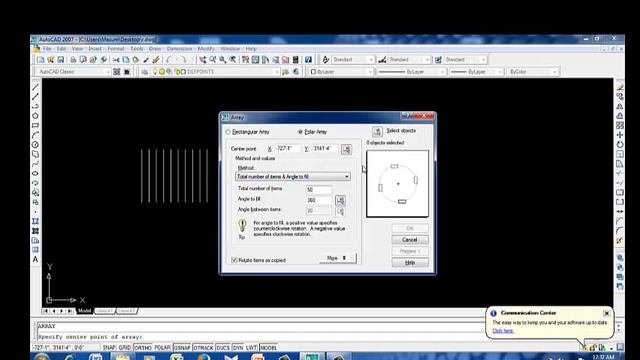The width and height of the screenshot is (640, 360).
Task: Open the color control ByLayer swatch dropdown
Action: coord(341,72)
